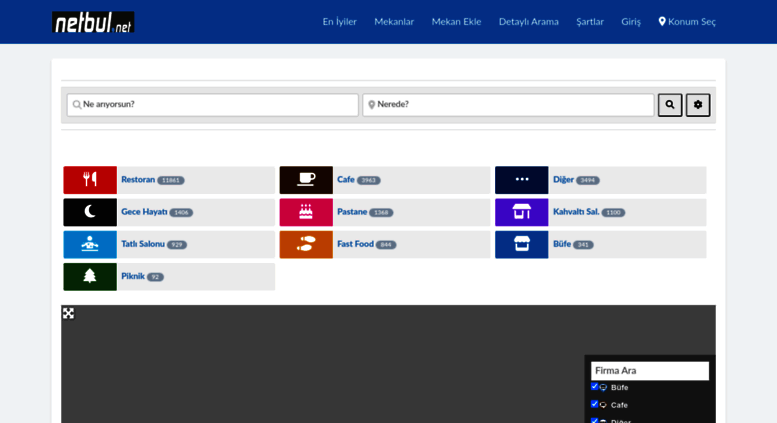Open the Cafe category link
This screenshot has height=423, width=777.
pyautogui.click(x=346, y=179)
